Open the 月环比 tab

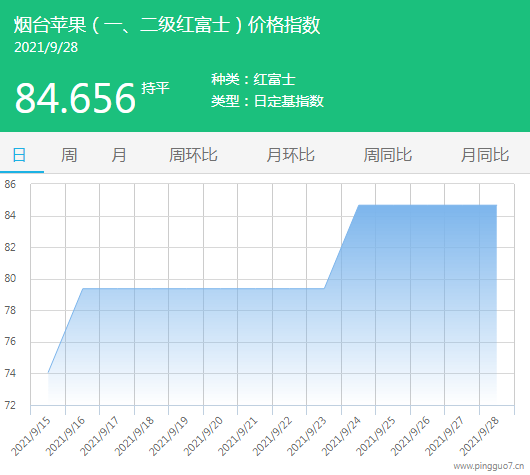[x=290, y=155]
